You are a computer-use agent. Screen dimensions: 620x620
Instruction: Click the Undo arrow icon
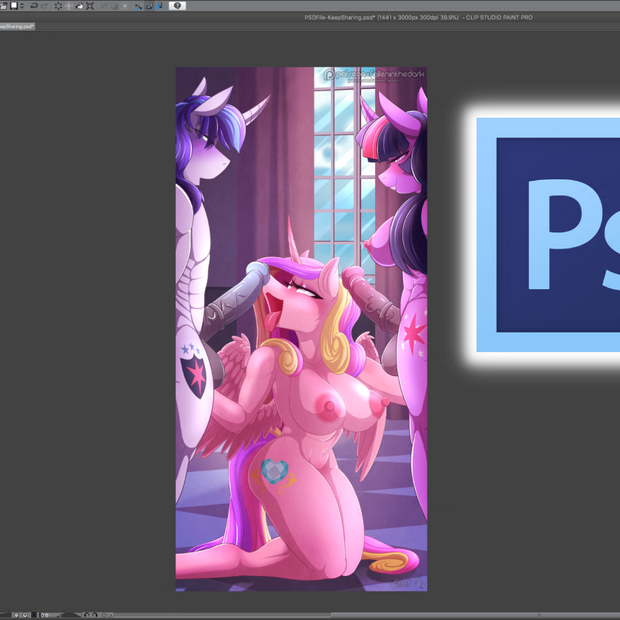point(34,6)
